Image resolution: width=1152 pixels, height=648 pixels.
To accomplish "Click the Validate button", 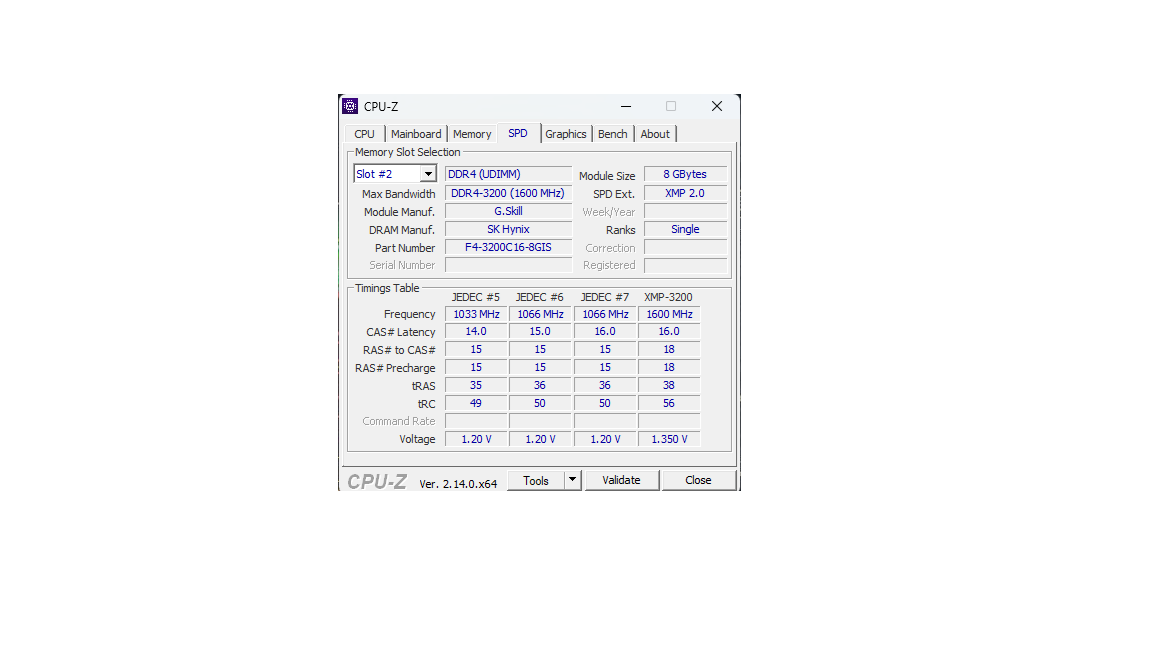I will (622, 480).
